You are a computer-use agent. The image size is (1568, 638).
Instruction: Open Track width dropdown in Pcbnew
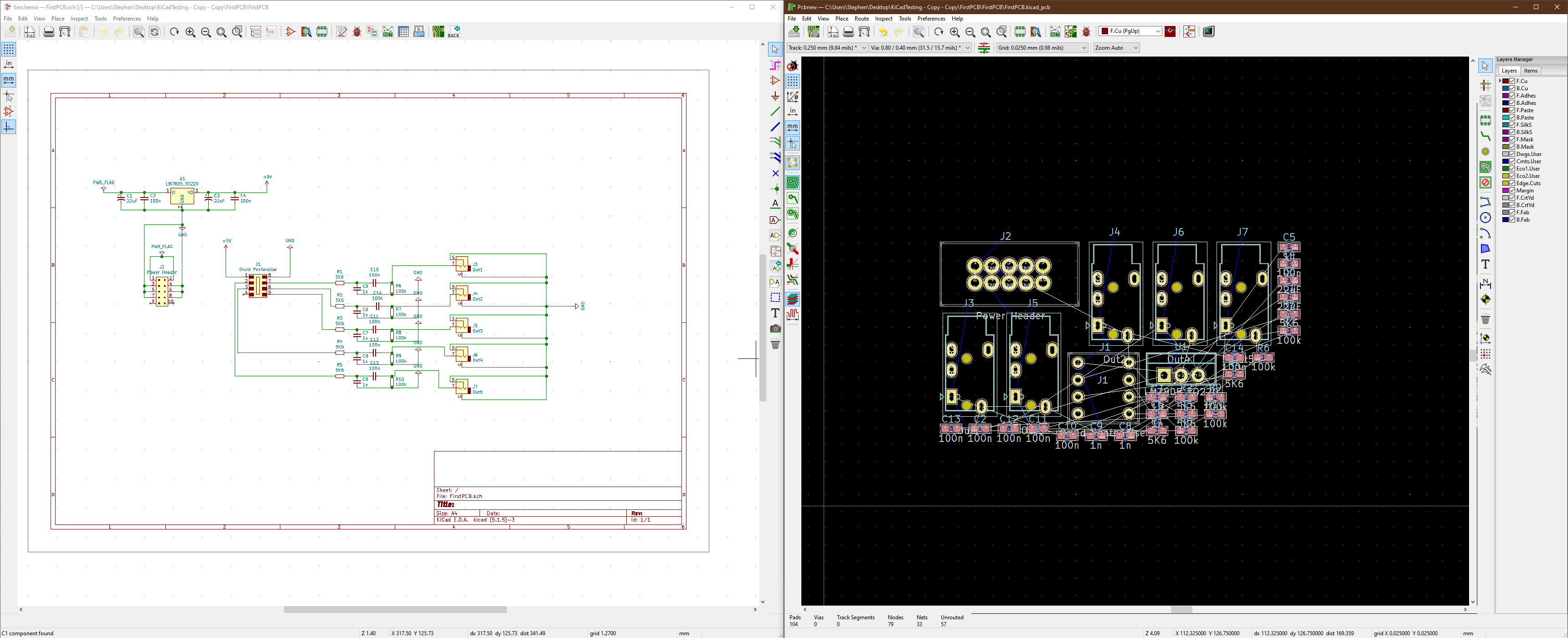827,47
